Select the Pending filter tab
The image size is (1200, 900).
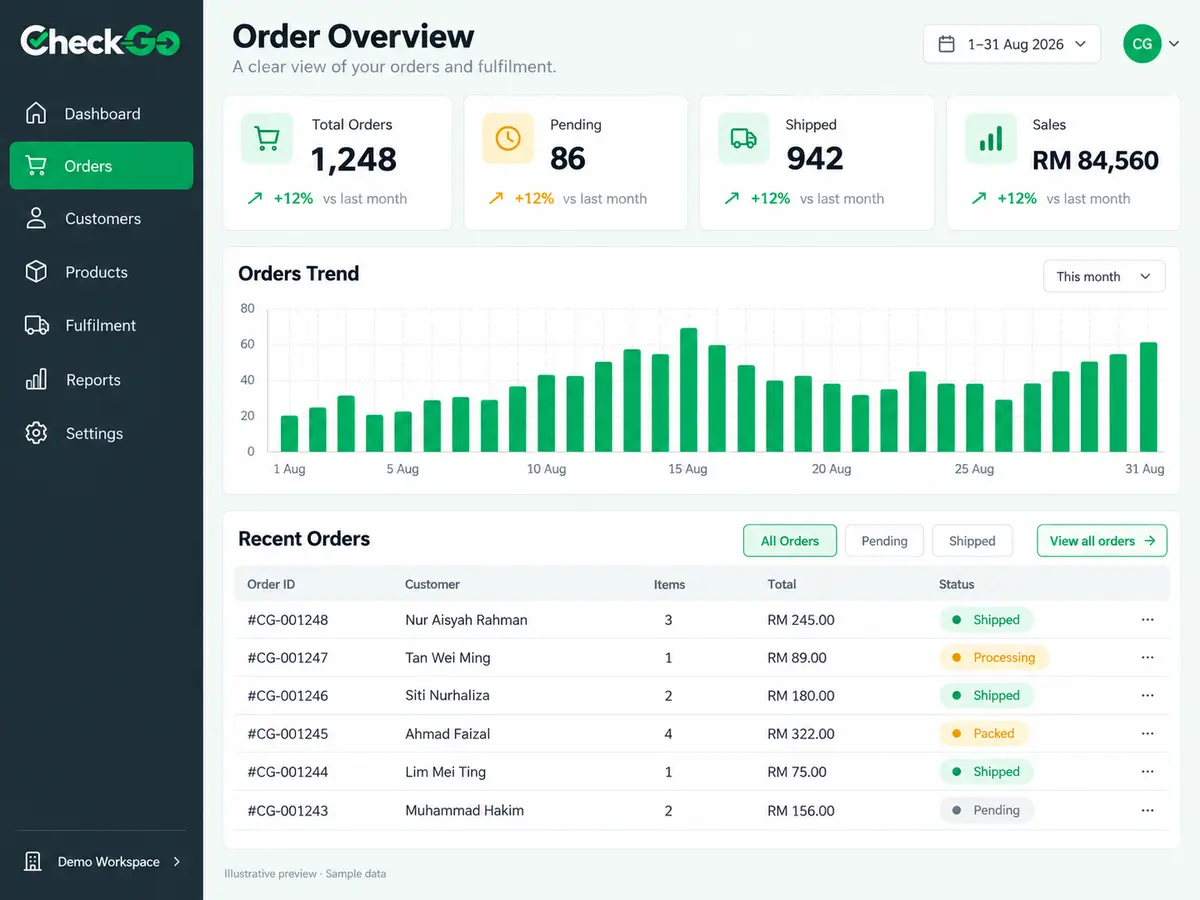point(884,541)
